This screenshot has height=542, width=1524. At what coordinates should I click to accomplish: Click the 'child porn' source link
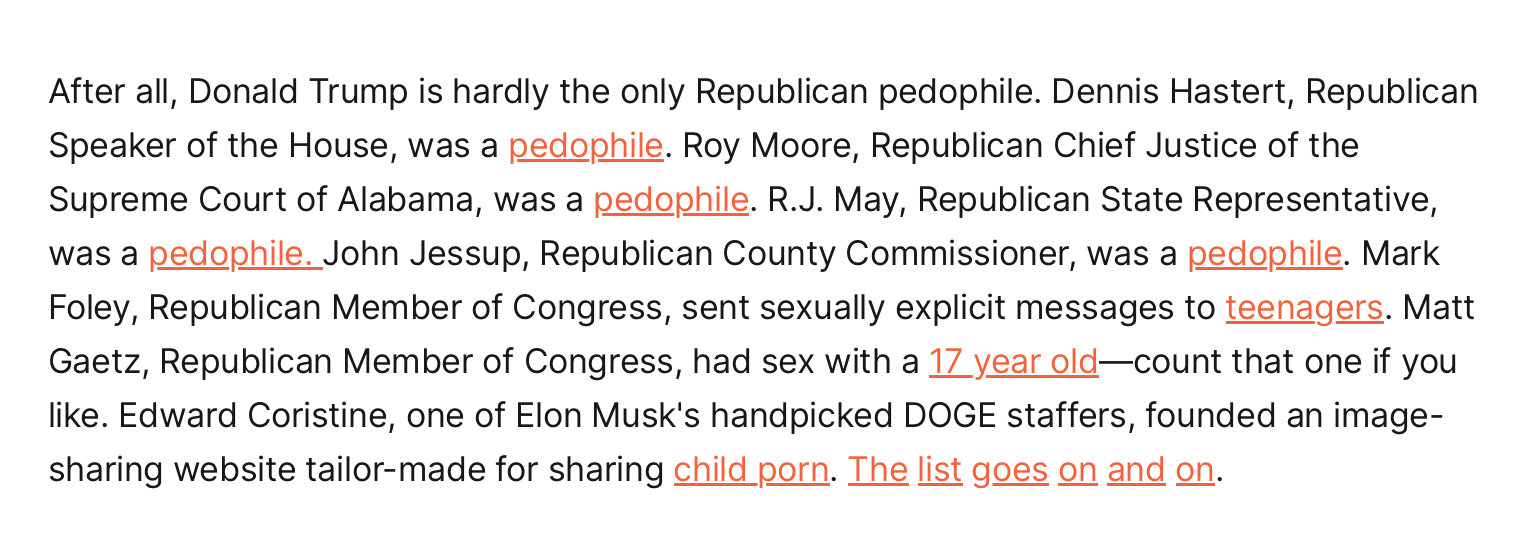[x=751, y=470]
